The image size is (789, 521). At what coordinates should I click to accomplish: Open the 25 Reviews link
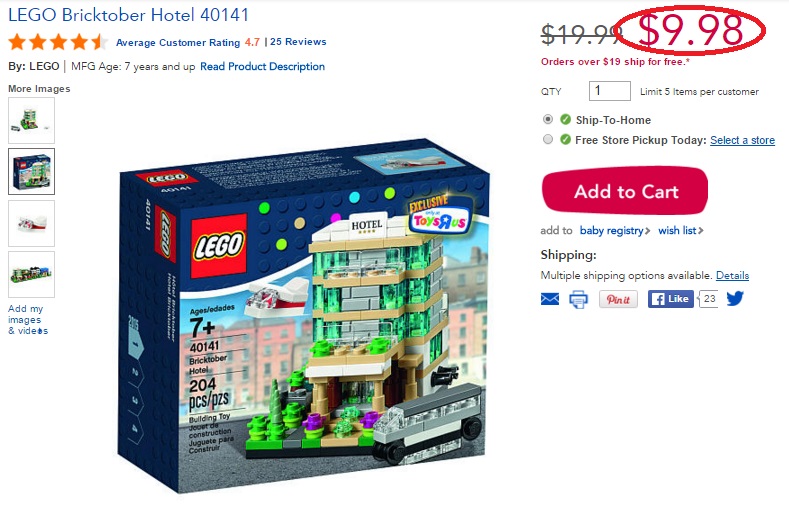click(298, 42)
